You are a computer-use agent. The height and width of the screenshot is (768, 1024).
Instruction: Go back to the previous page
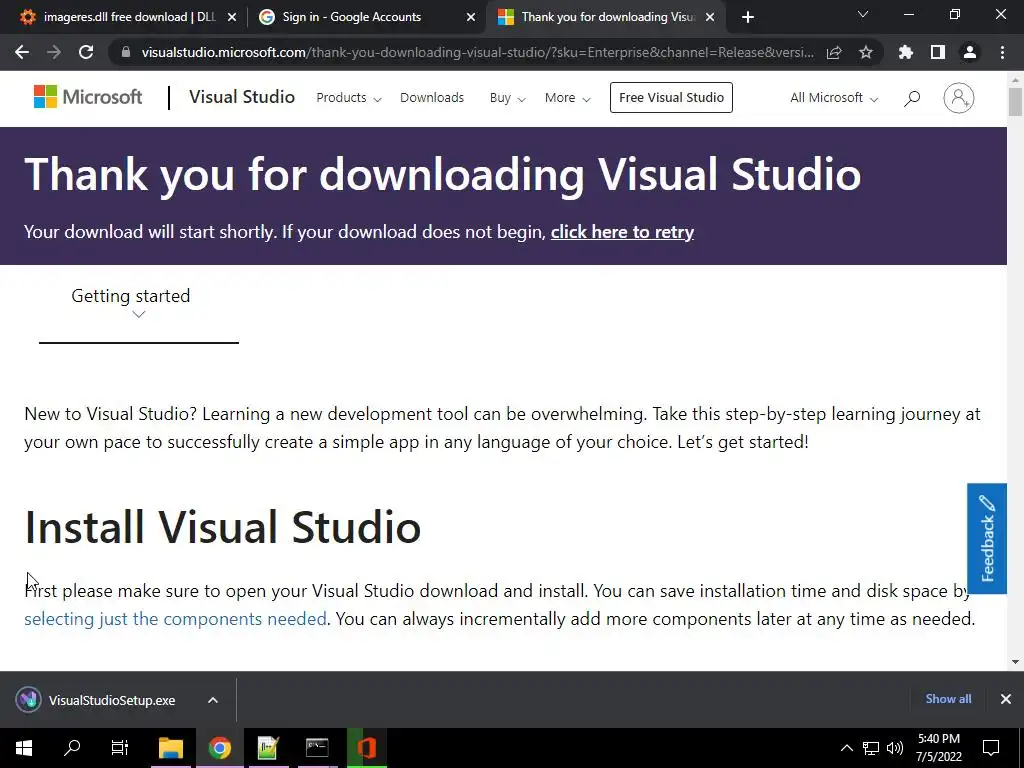click(x=22, y=52)
